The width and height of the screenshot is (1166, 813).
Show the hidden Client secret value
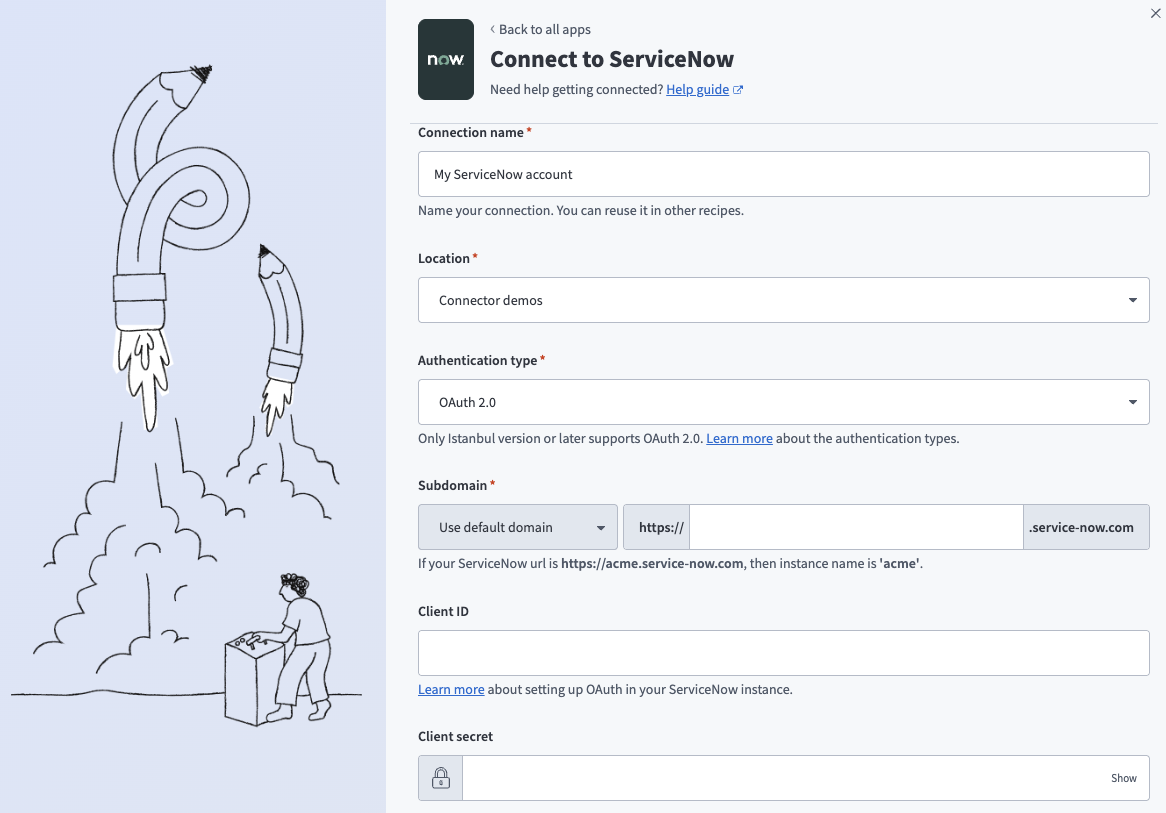pos(1123,777)
